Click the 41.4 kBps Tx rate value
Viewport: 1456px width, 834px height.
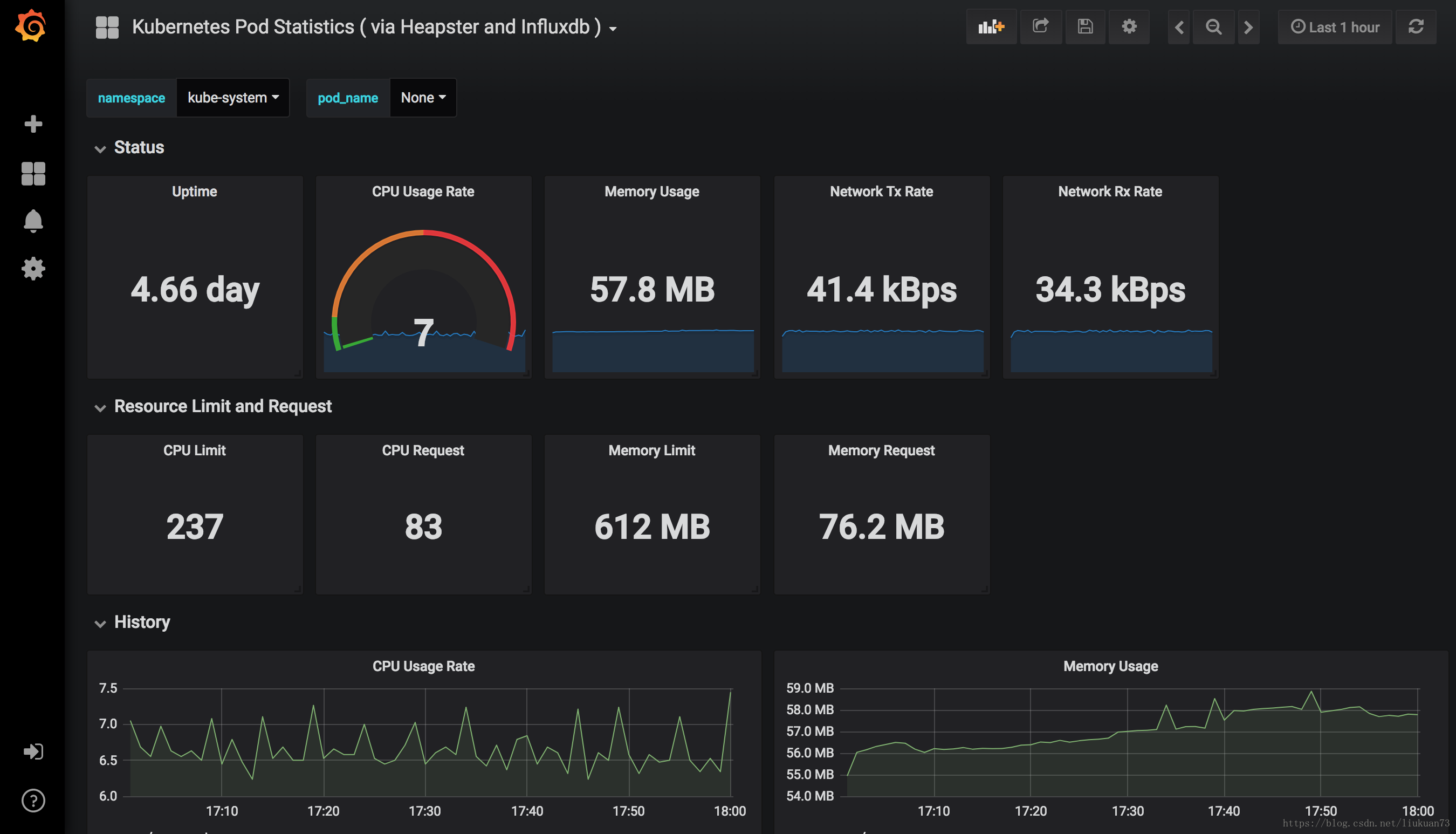coord(882,289)
